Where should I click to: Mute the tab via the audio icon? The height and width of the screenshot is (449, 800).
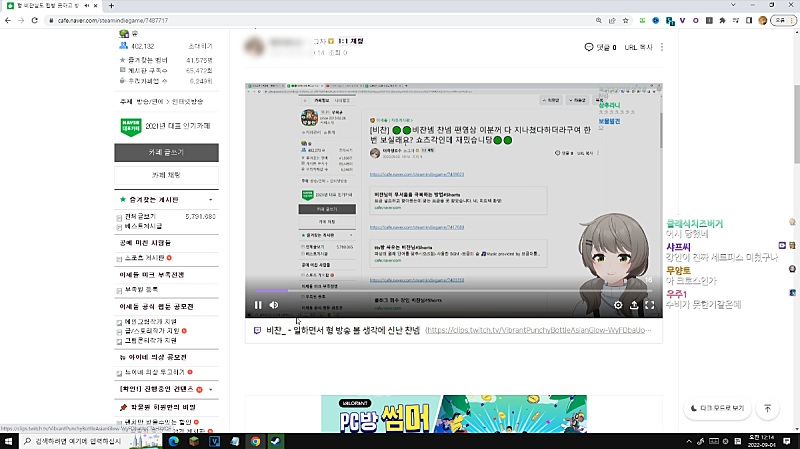tap(86, 6)
